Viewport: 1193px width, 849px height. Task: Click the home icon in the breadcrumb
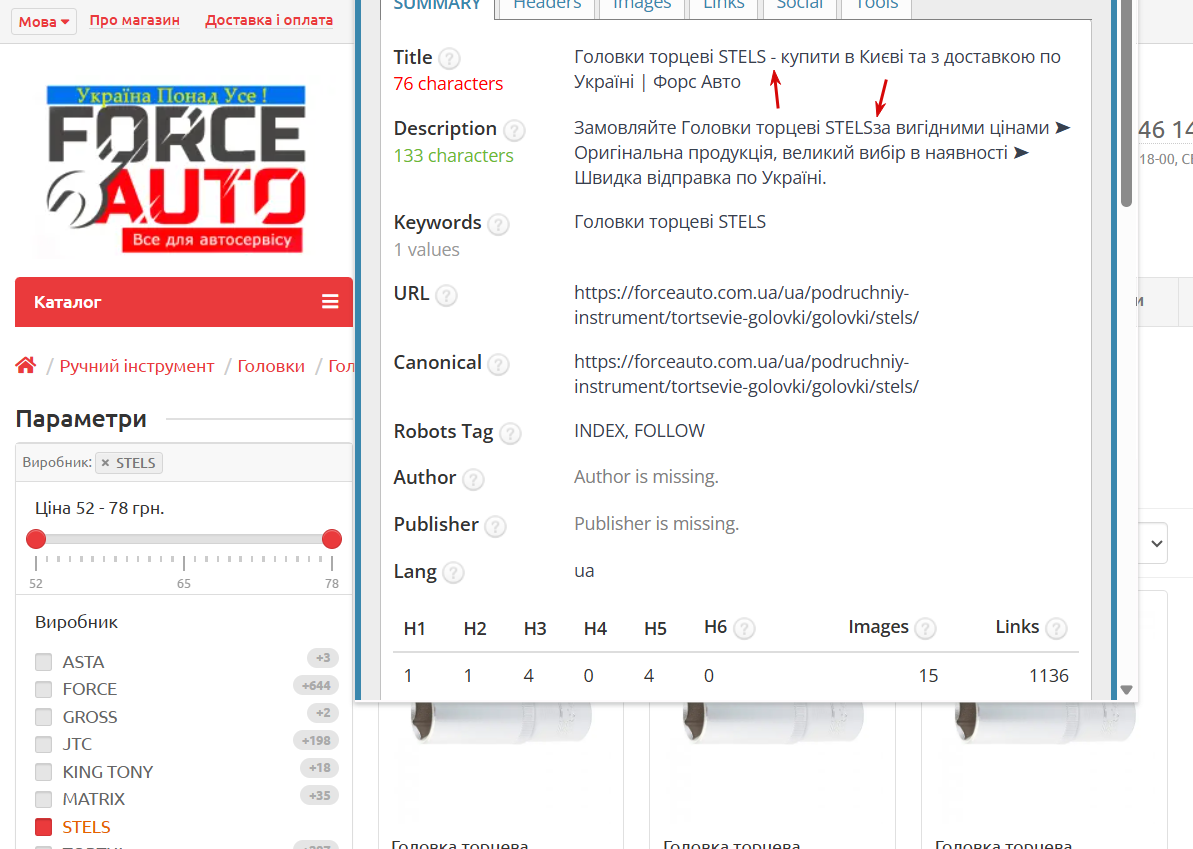click(26, 366)
